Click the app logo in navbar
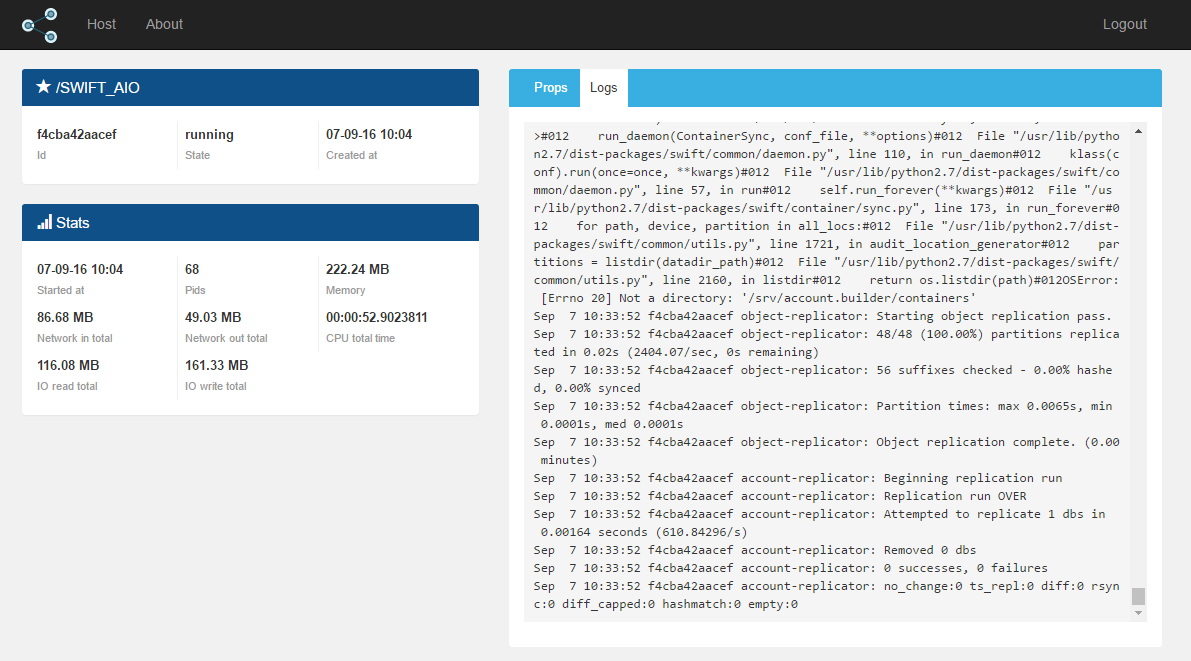The width and height of the screenshot is (1191, 661). (39, 25)
